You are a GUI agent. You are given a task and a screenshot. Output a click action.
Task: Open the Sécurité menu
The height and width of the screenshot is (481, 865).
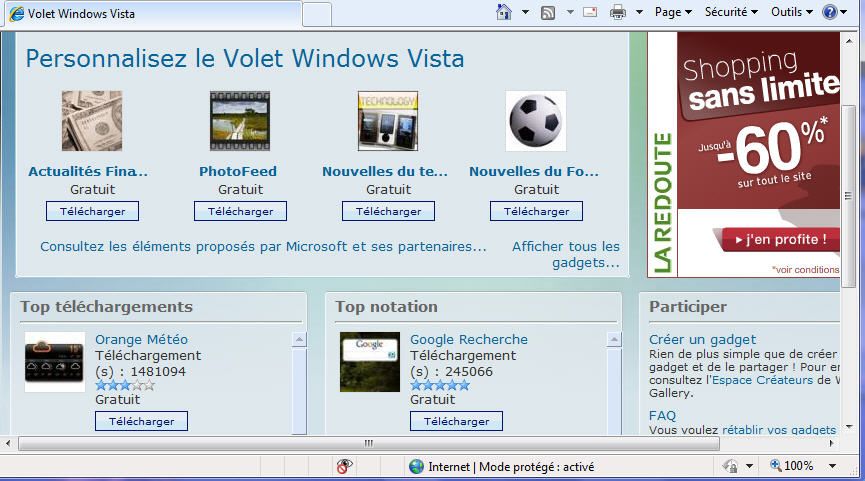pos(731,12)
